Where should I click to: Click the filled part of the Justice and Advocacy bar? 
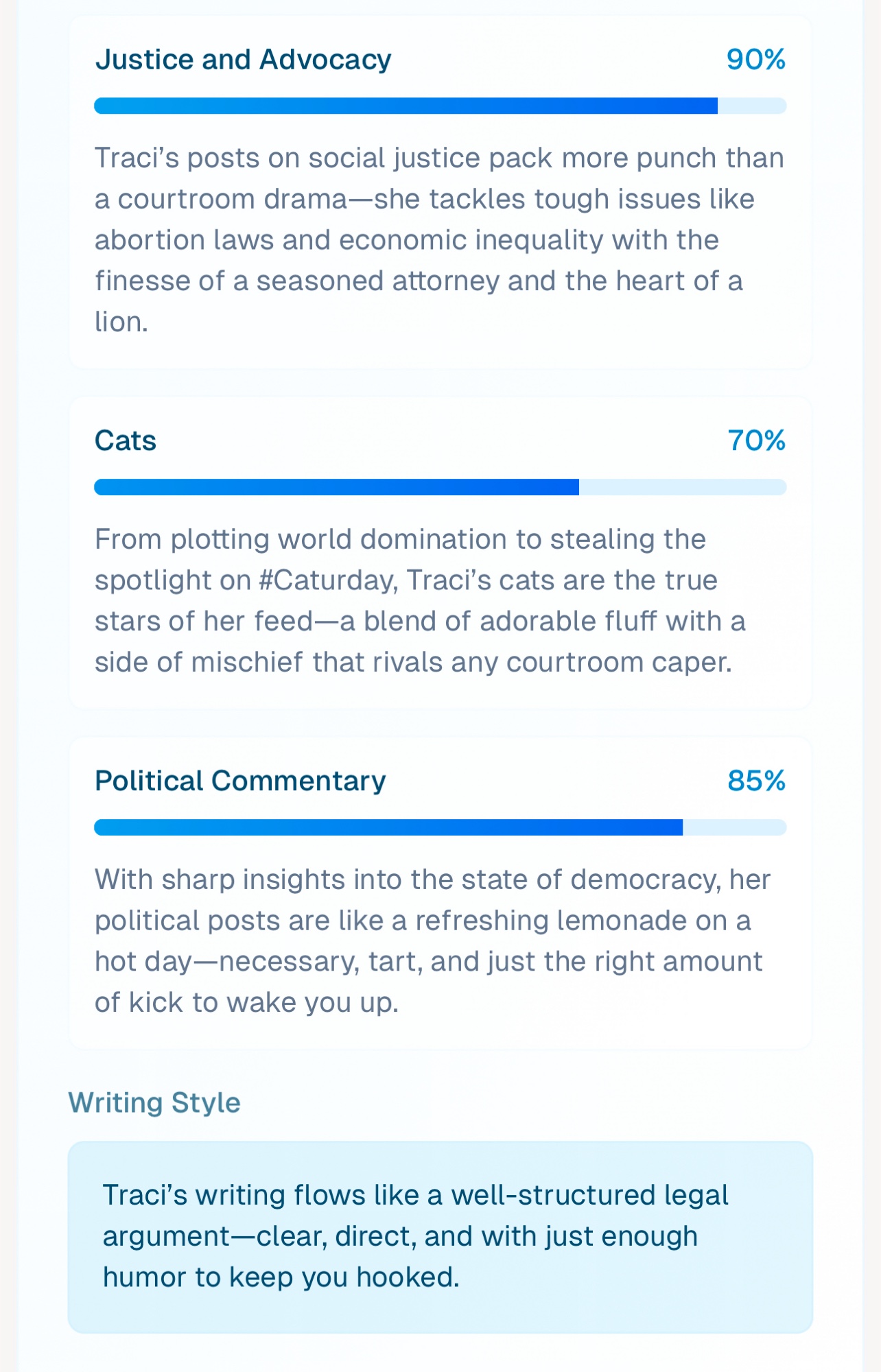tap(405, 106)
